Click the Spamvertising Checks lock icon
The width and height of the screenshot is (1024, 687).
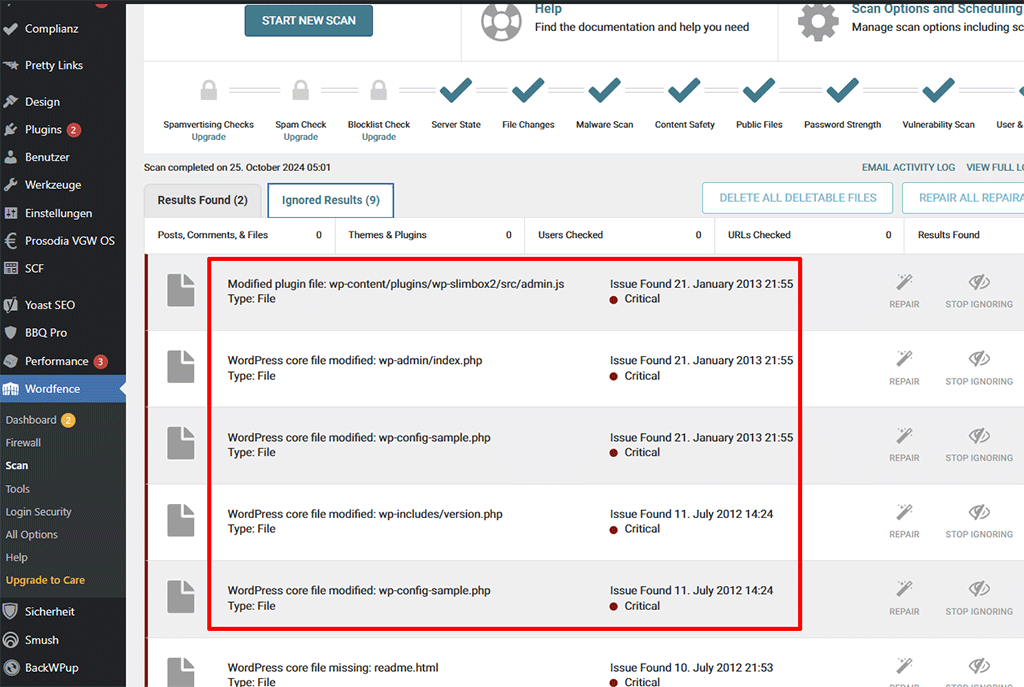[209, 92]
